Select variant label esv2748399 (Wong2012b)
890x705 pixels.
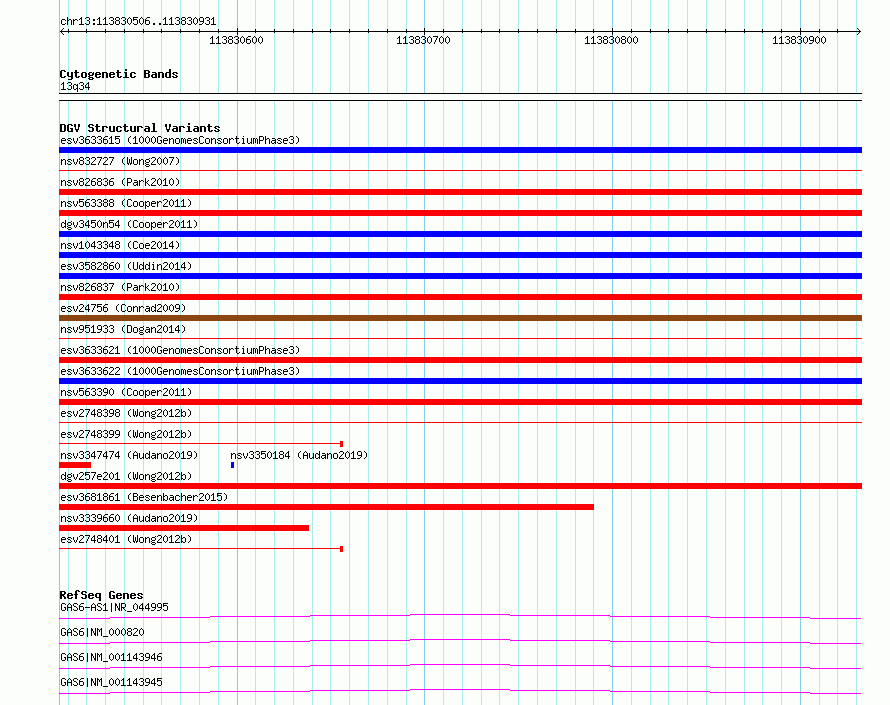[126, 434]
